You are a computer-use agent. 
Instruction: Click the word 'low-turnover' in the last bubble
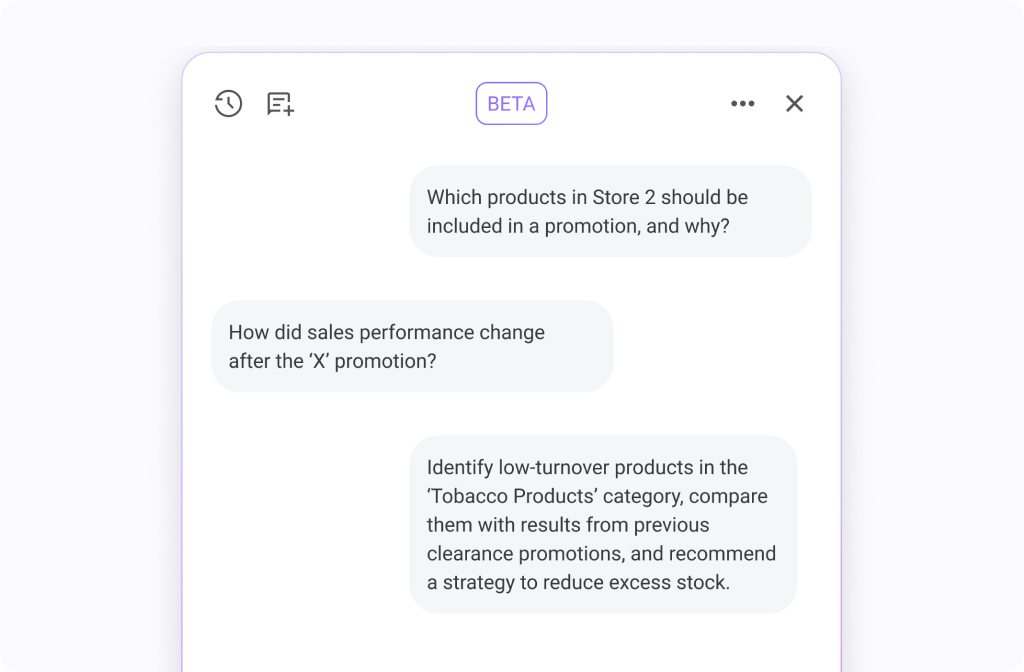pyautogui.click(x=553, y=467)
